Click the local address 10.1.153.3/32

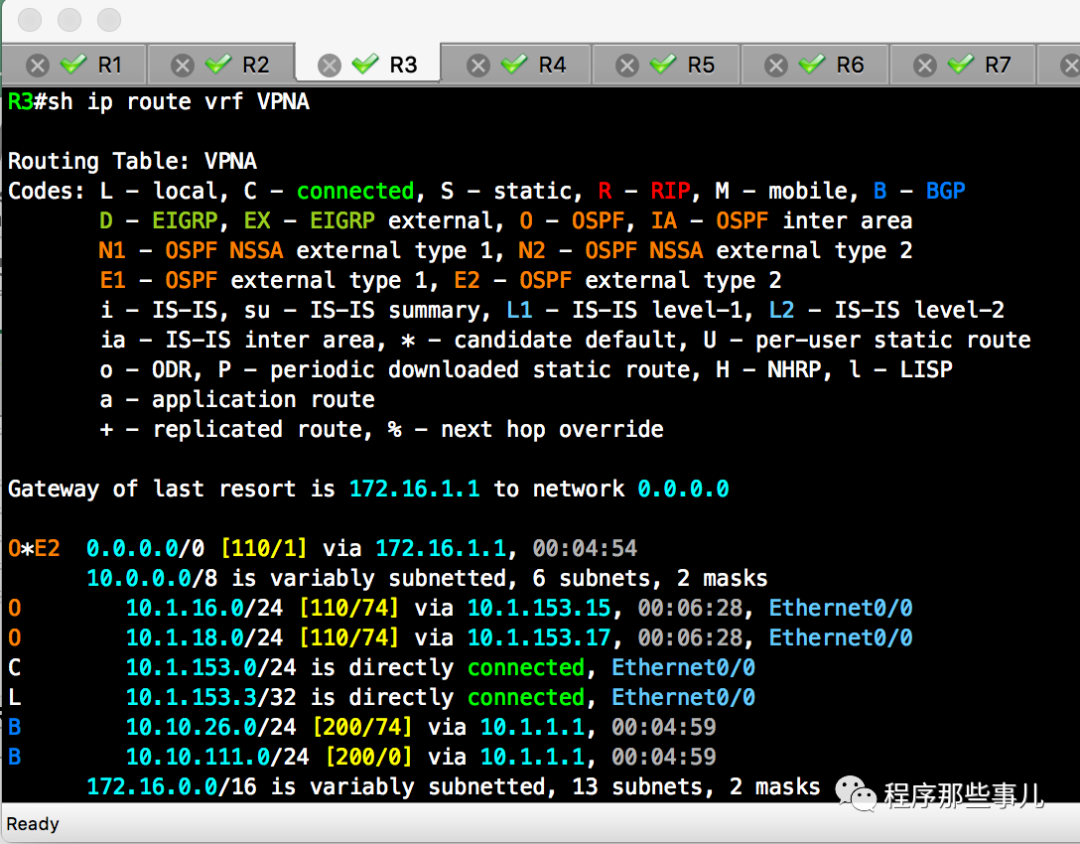click(211, 697)
